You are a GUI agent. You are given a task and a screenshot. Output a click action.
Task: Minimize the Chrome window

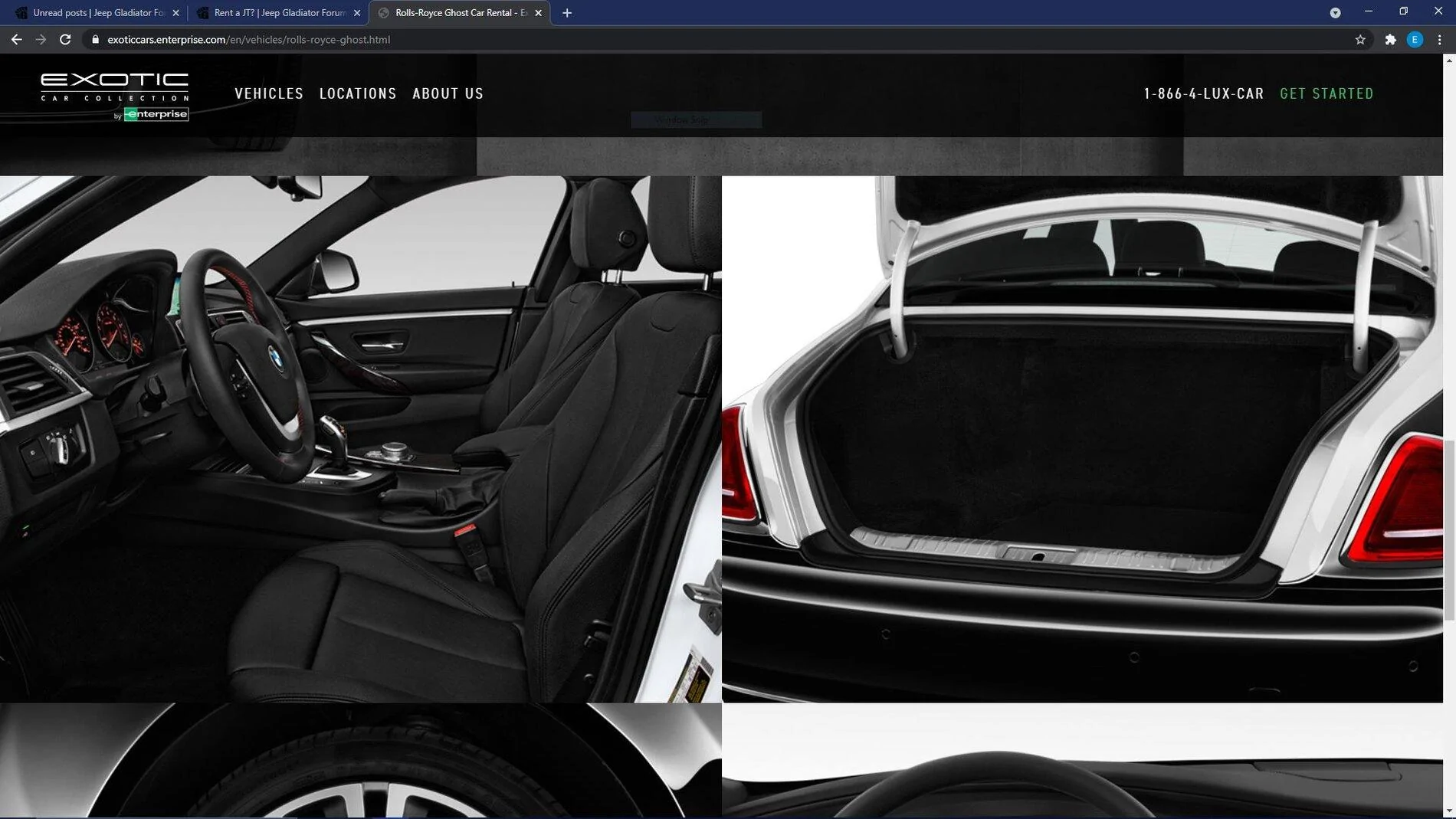click(1369, 11)
